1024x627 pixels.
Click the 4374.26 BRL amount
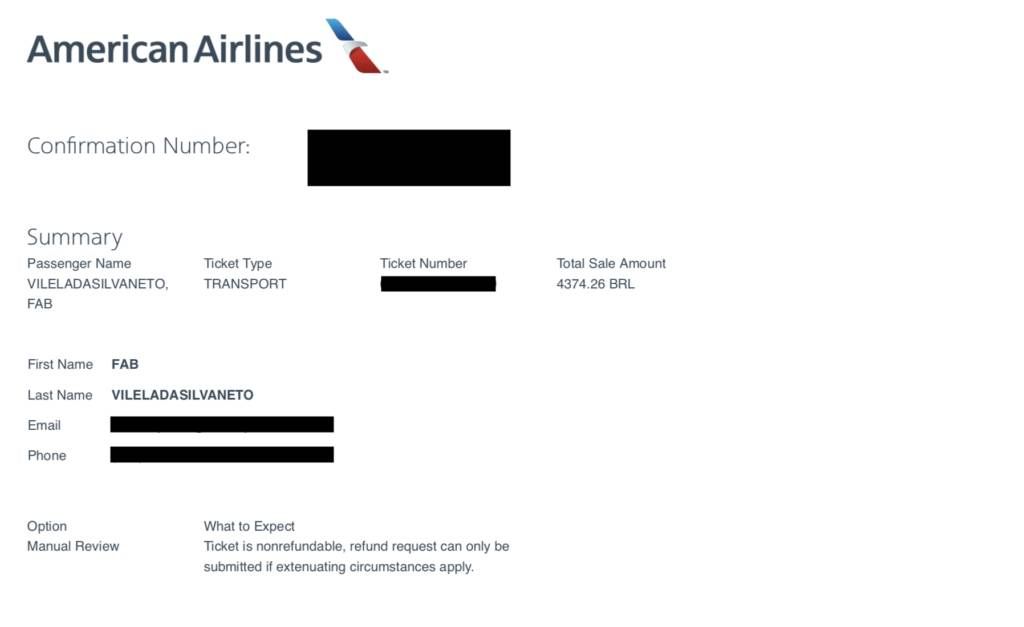click(596, 284)
